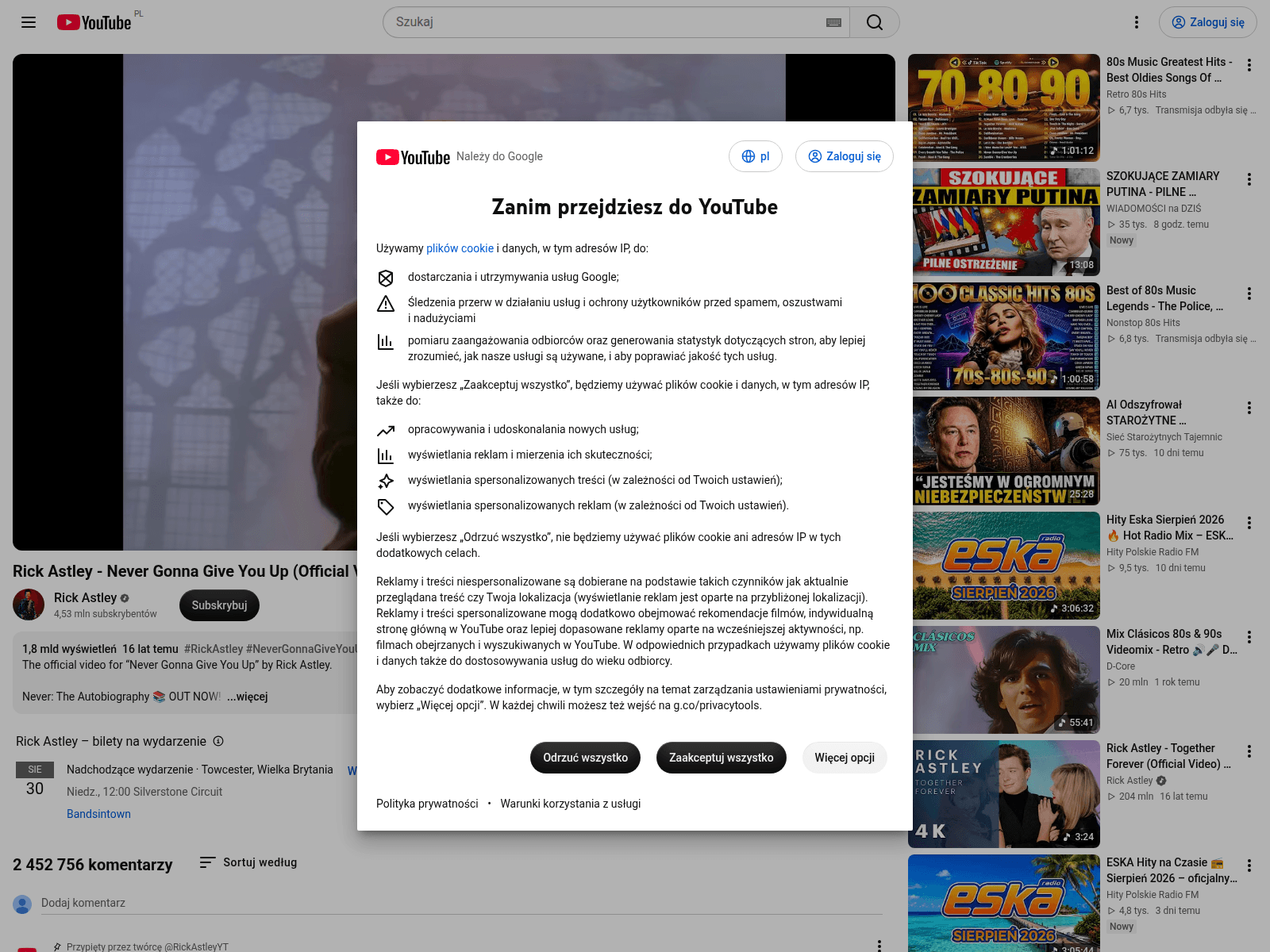Subscribe with the Subskrybuj button
Screen dimensions: 1270x952
219,605
